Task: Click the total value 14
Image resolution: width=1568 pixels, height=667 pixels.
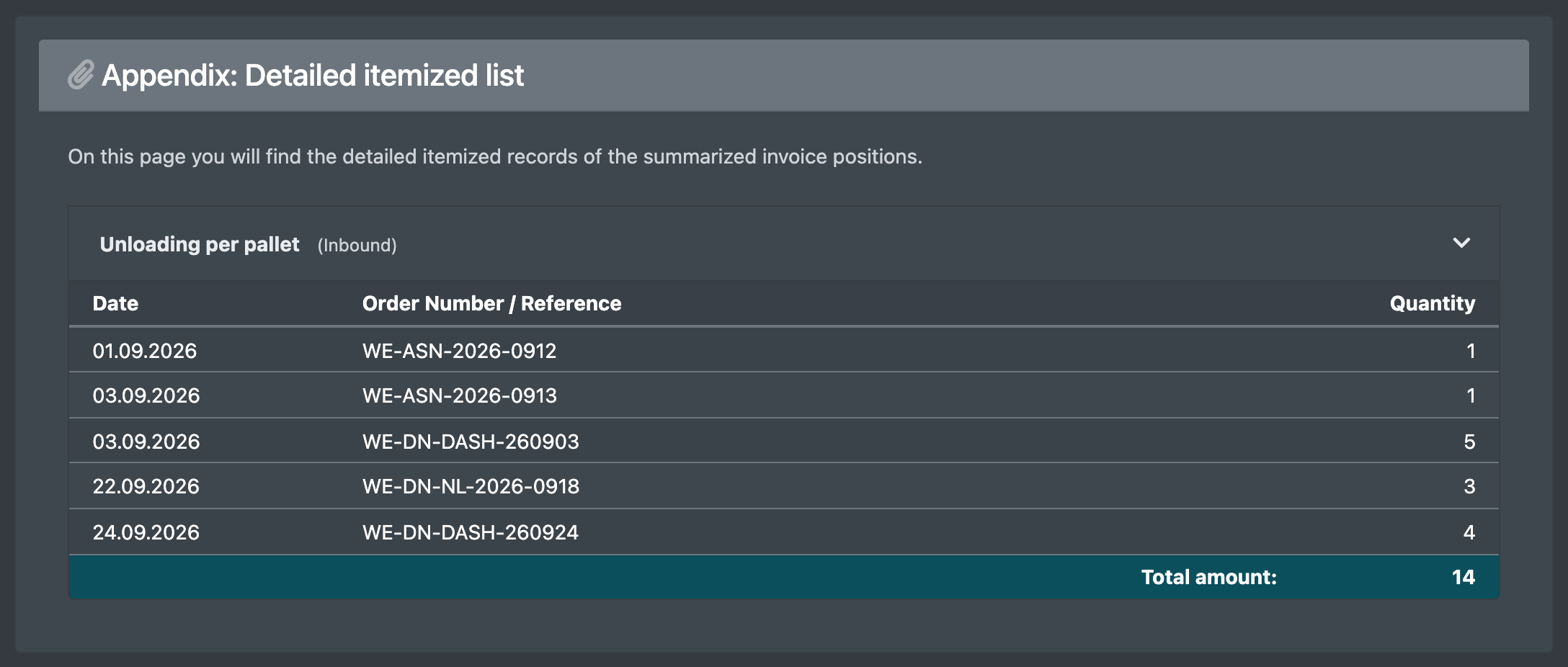Action: click(1464, 577)
